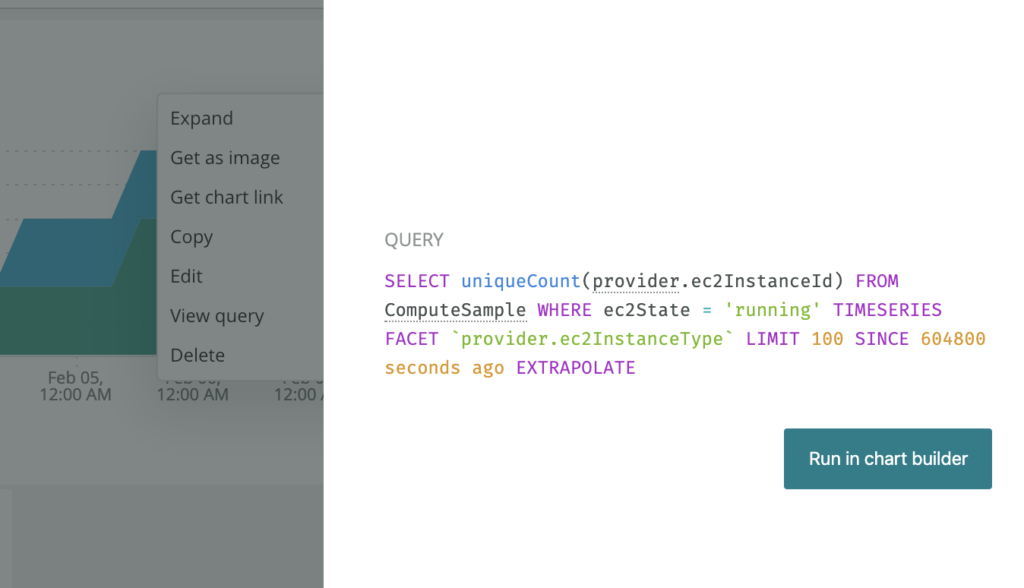
Task: Click the uniqueCount function in the query
Action: pos(520,281)
